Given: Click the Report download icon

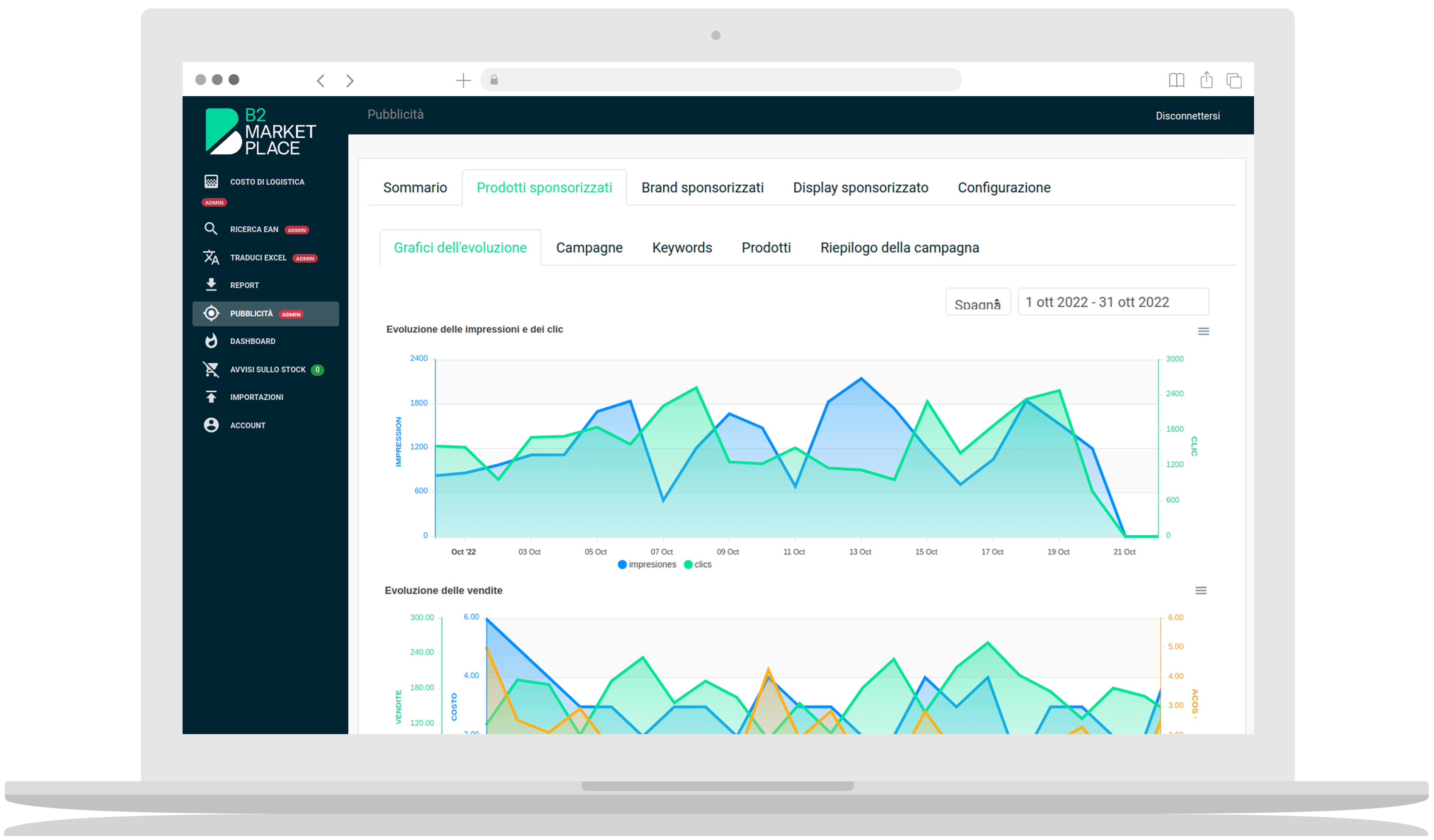Looking at the screenshot, I should (x=211, y=285).
